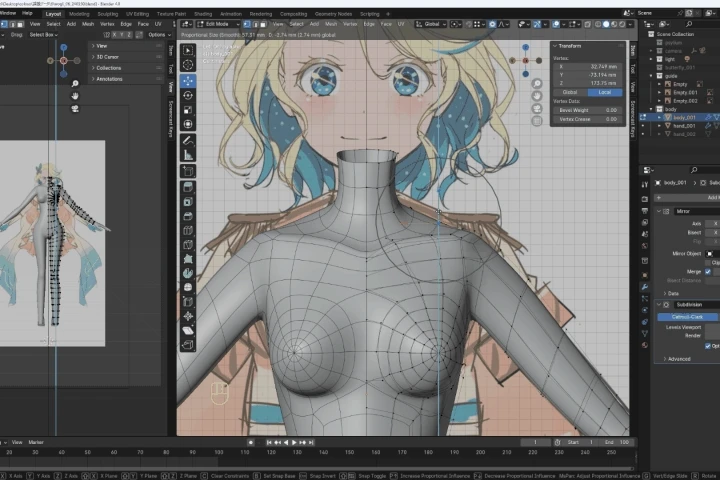Toggle Optimal Display checkbox in Subdivision

pyautogui.click(x=708, y=346)
